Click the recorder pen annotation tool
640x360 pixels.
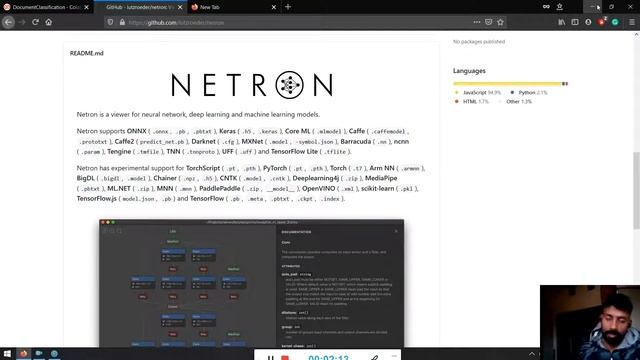374,358
